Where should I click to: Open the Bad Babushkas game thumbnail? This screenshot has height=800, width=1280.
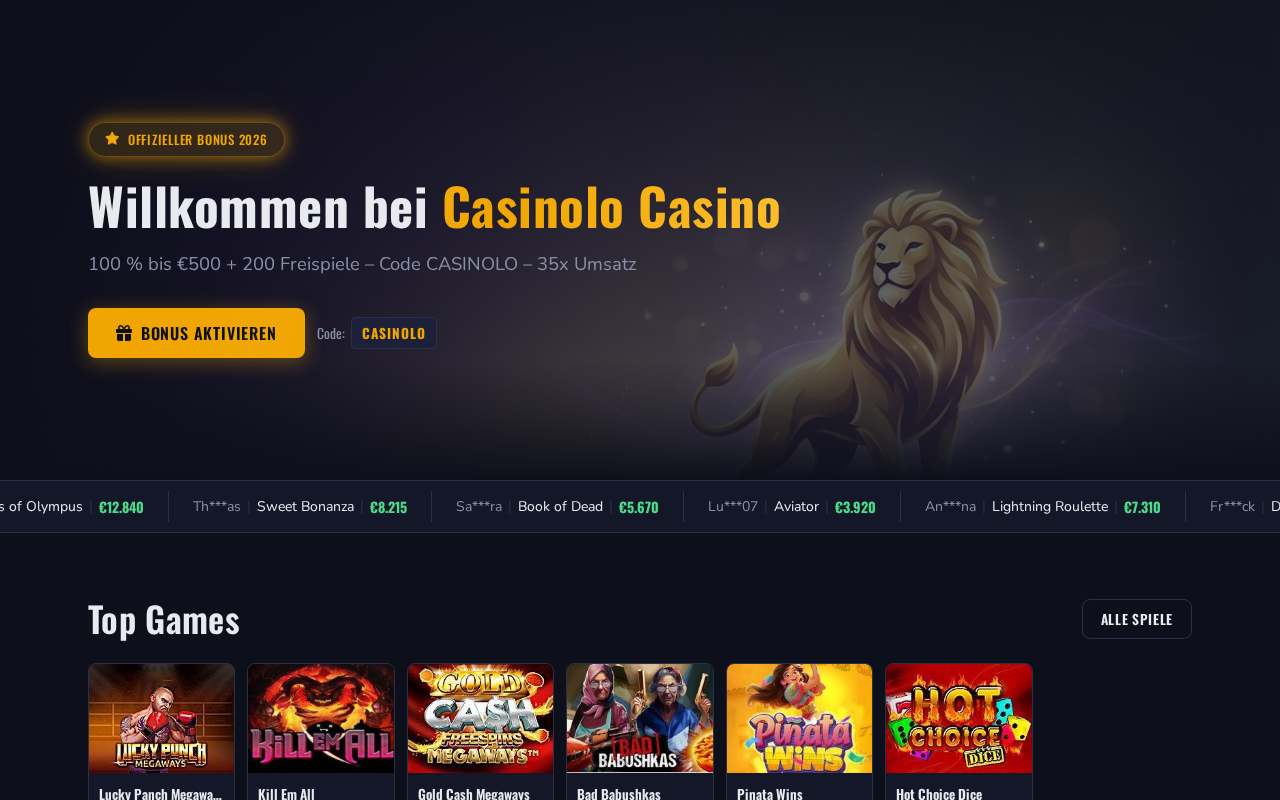click(640, 718)
